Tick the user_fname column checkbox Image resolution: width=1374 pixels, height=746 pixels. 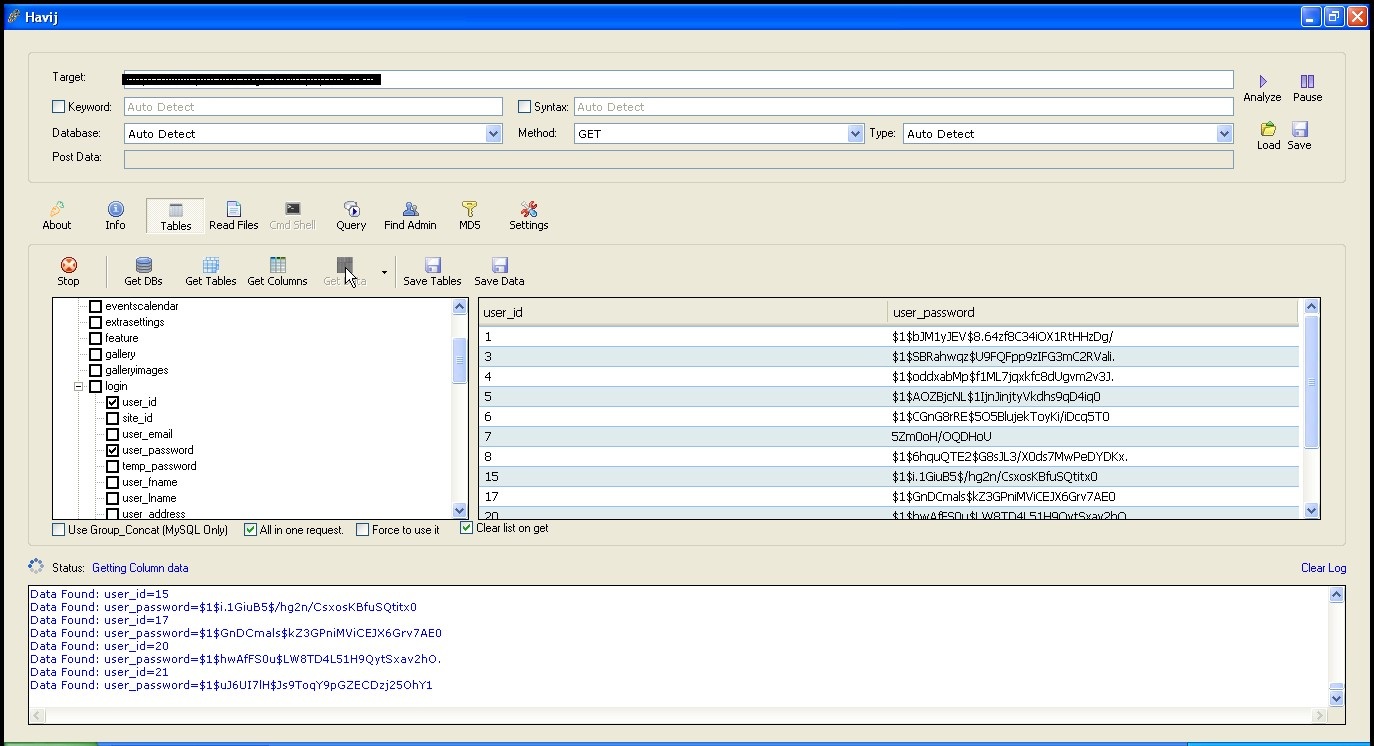[112, 482]
